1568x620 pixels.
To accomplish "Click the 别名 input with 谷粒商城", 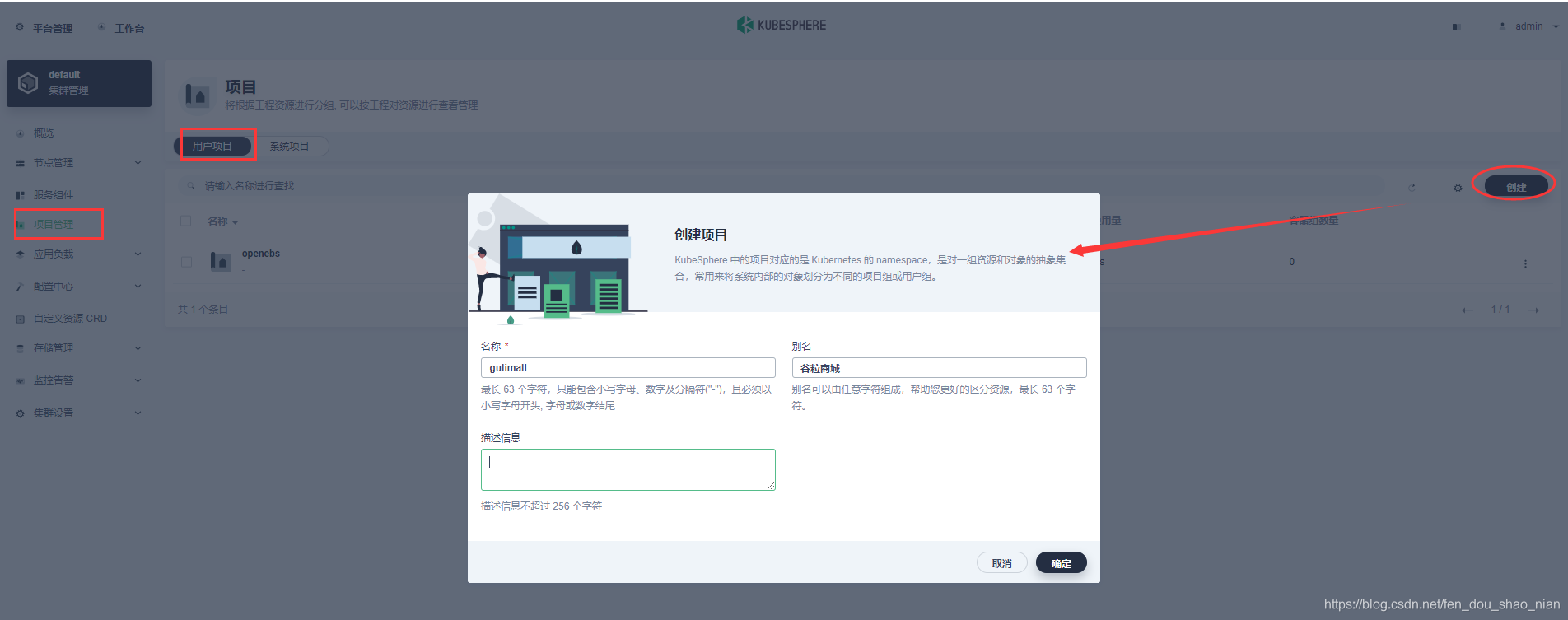I will pyautogui.click(x=939, y=367).
